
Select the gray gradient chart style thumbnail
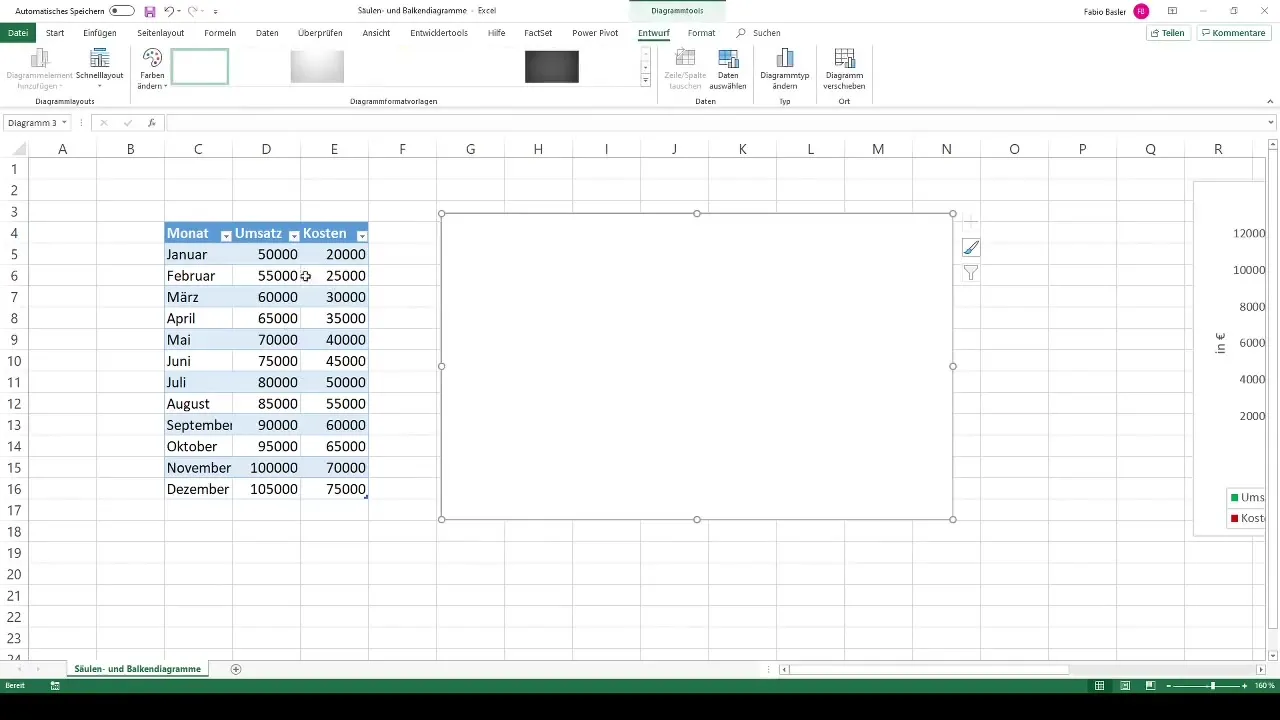click(x=317, y=67)
